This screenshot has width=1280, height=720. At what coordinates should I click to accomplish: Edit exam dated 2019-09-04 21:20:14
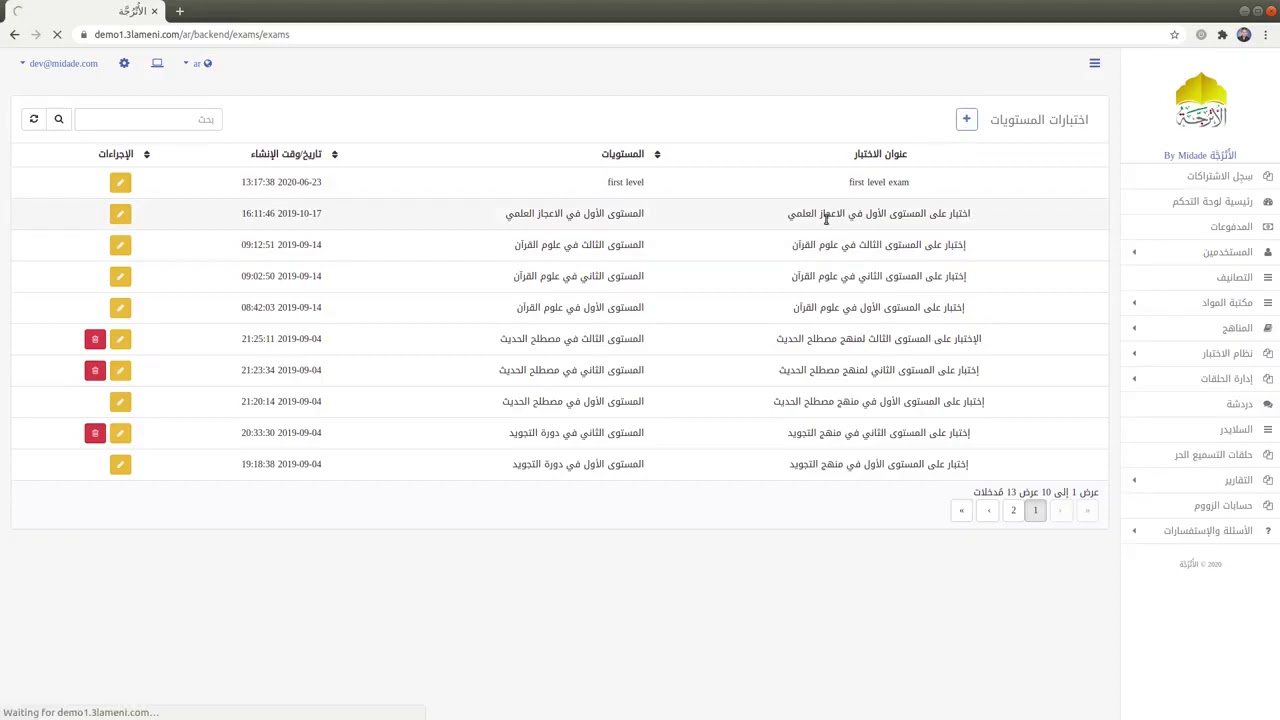(120, 402)
